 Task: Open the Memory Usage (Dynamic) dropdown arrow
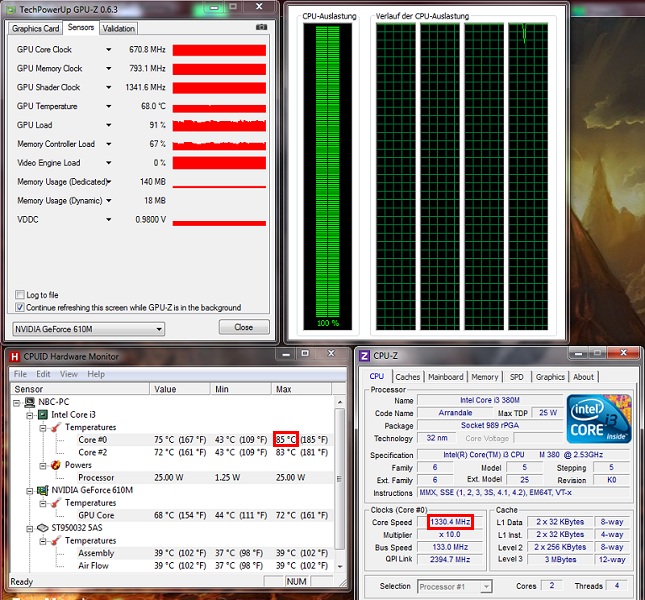[x=109, y=201]
